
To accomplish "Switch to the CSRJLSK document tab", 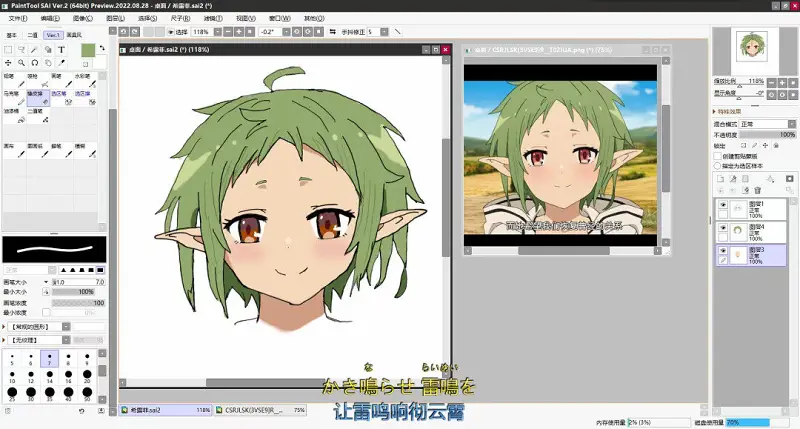I will (x=260, y=410).
